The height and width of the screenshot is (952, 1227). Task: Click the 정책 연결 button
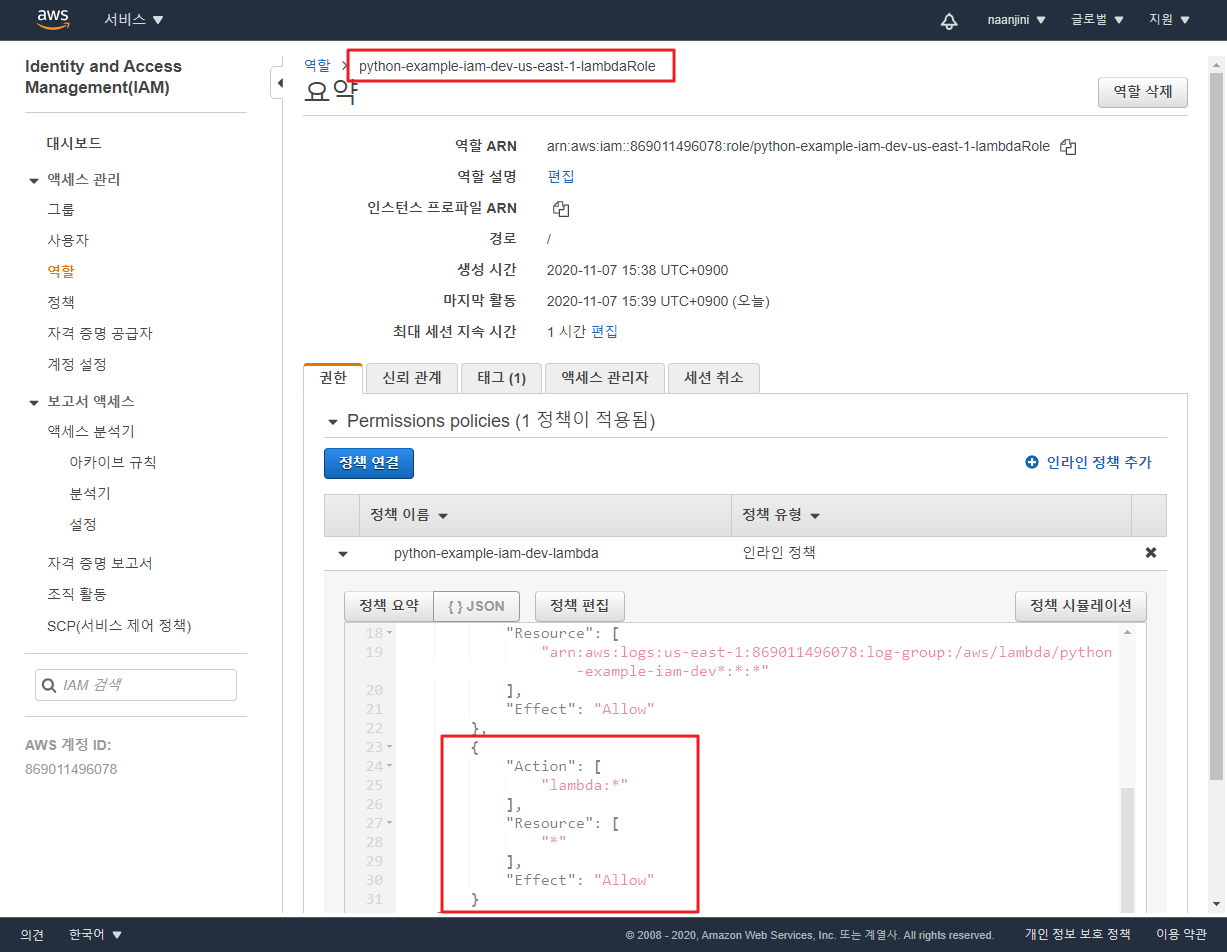tap(369, 463)
